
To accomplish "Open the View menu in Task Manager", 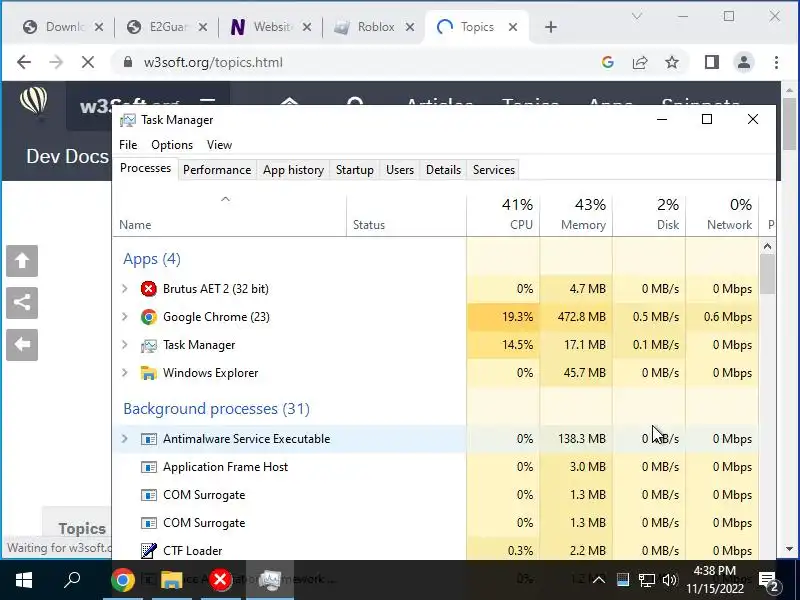I will coord(219,145).
